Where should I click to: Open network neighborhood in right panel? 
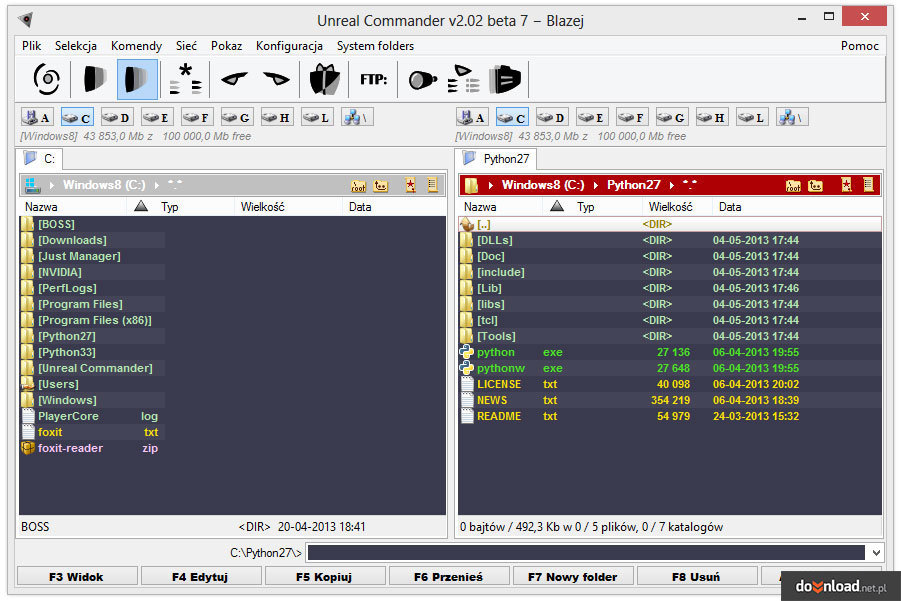792,117
